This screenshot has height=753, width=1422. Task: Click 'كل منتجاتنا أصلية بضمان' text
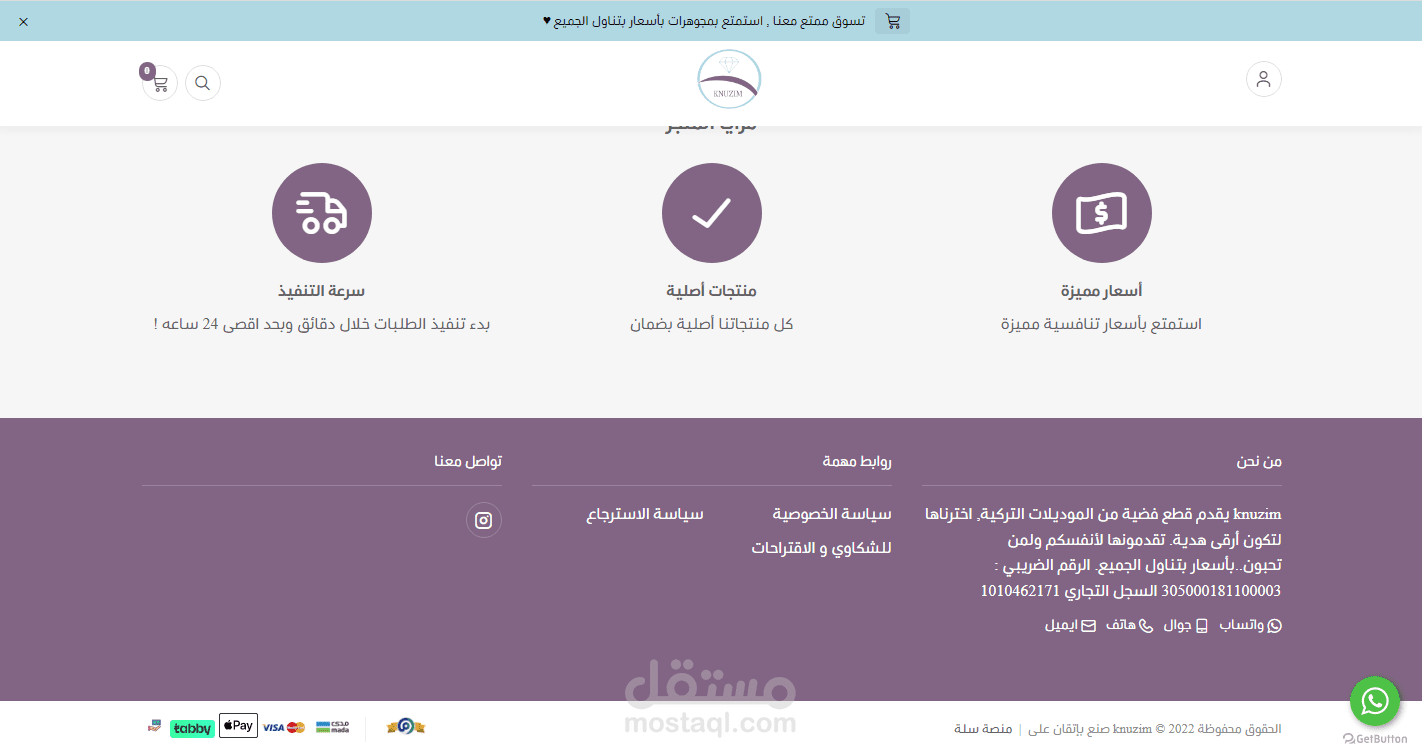(711, 324)
